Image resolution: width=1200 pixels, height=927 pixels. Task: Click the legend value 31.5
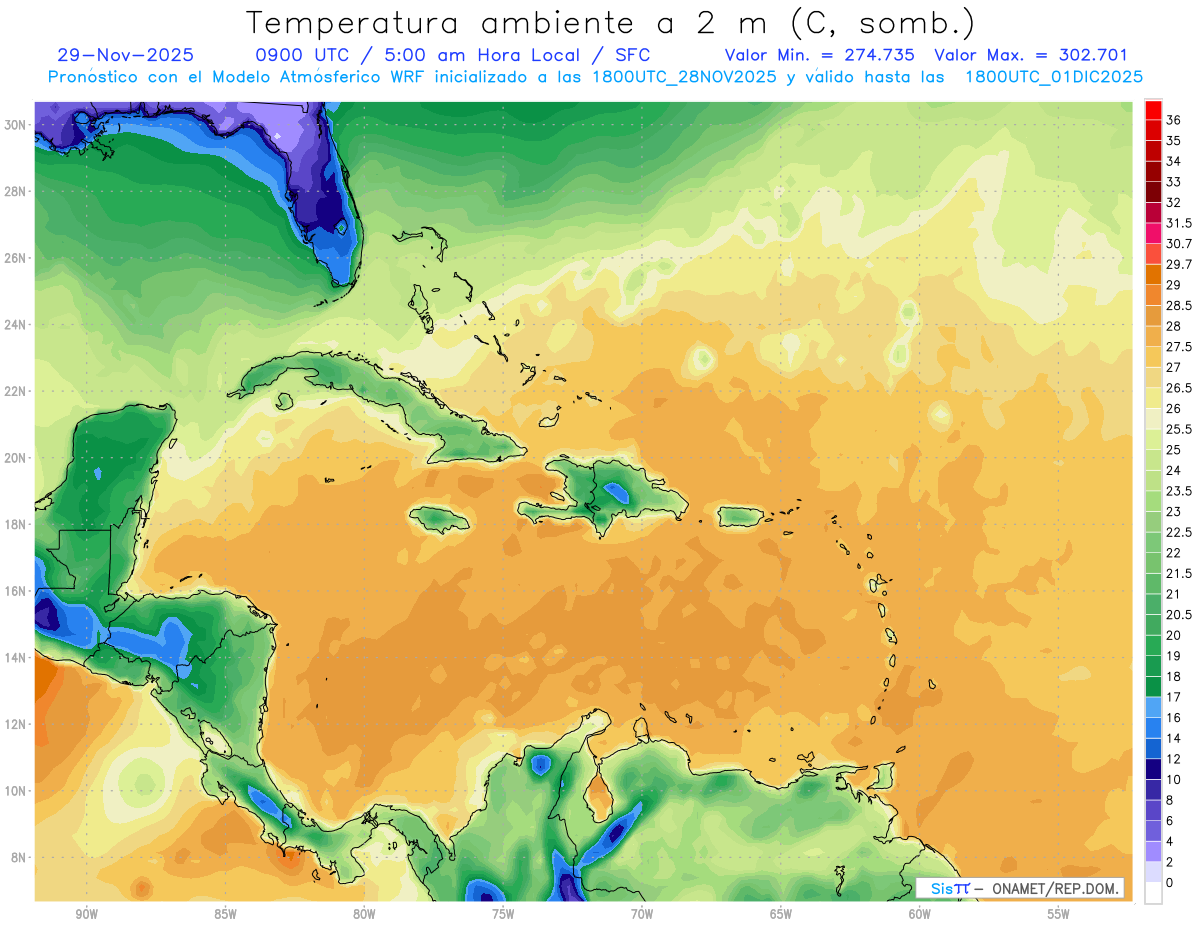1179,223
